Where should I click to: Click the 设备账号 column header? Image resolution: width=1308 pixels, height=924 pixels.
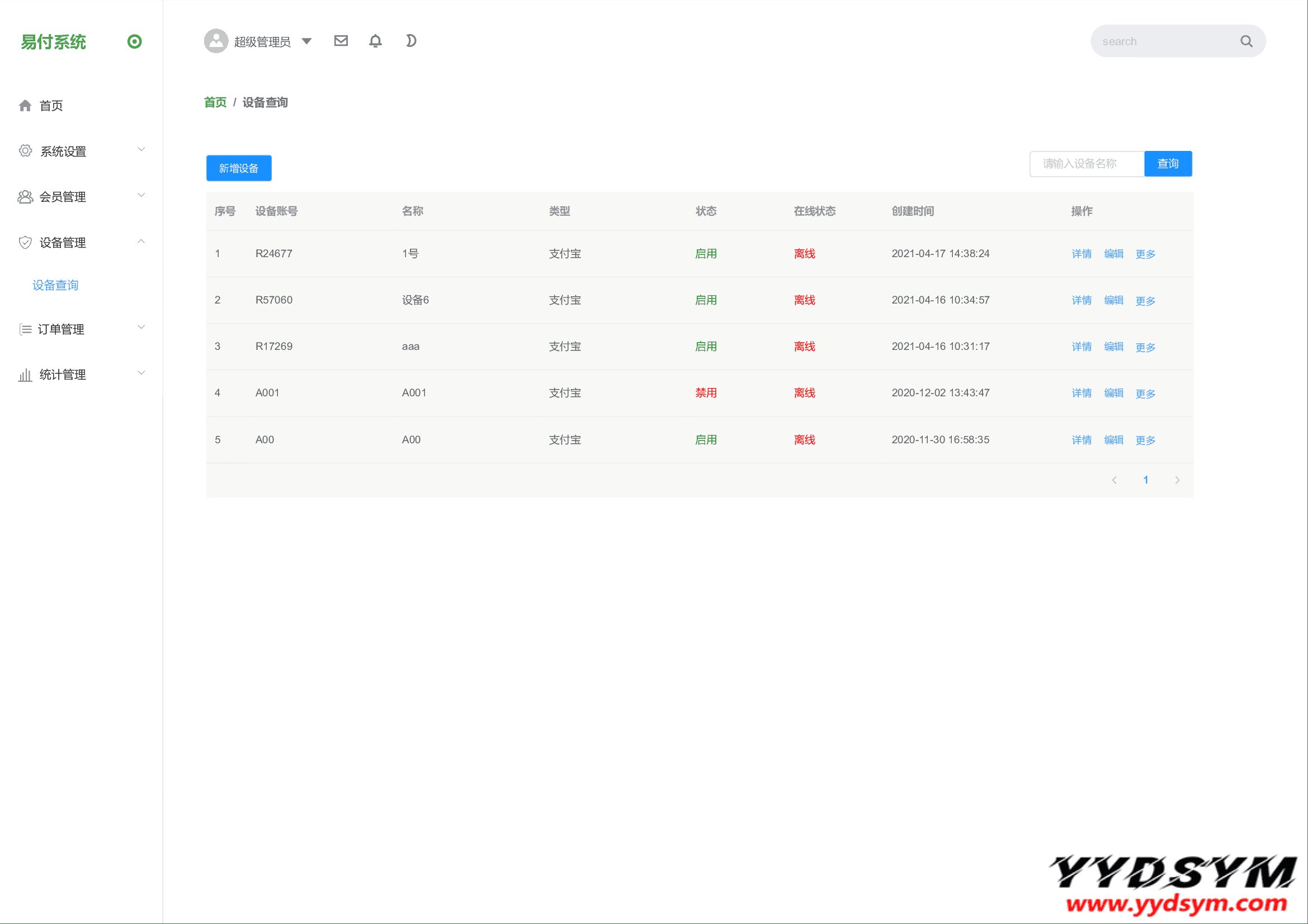(276, 211)
